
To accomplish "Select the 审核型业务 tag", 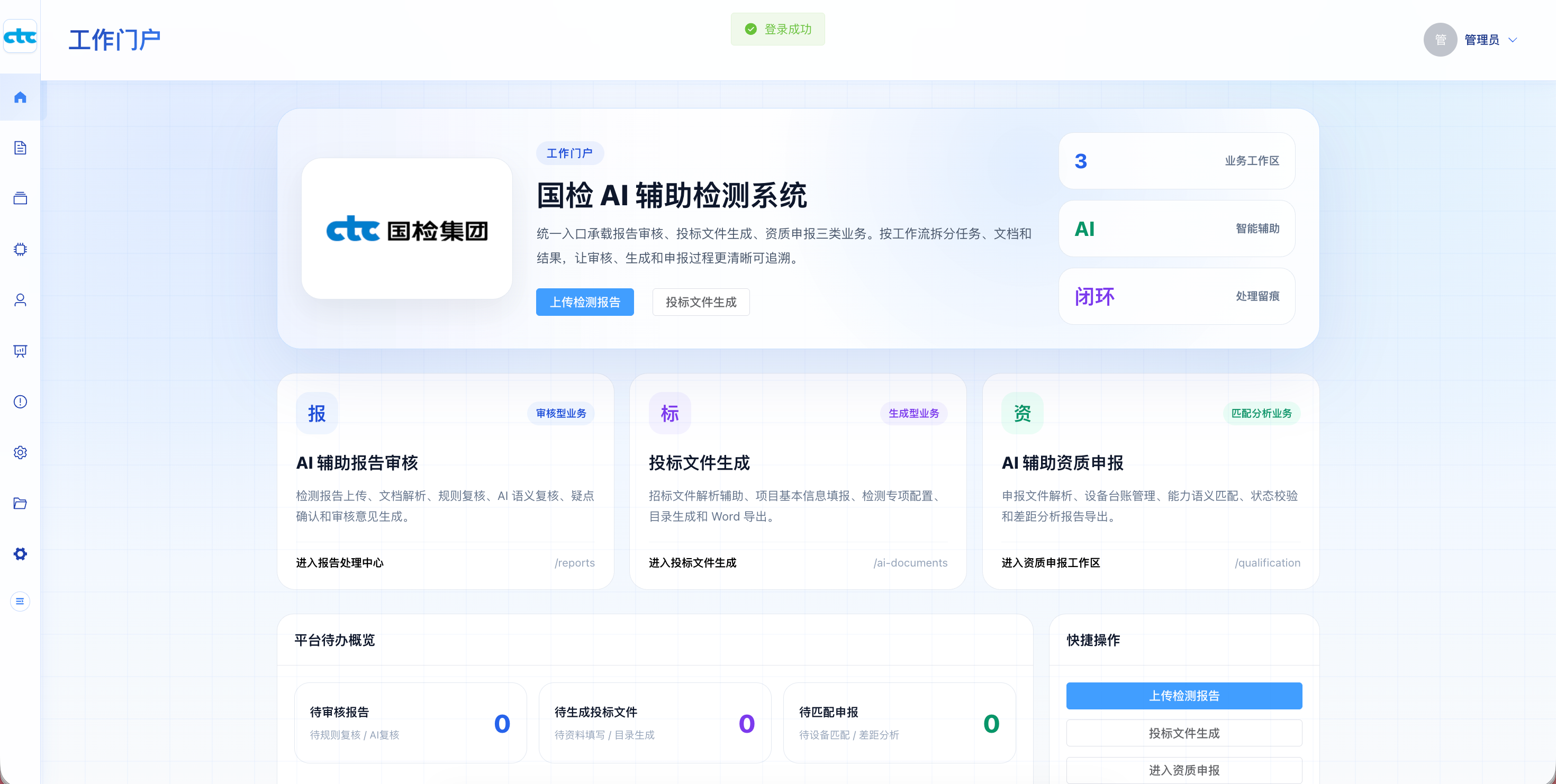I will tap(561, 413).
